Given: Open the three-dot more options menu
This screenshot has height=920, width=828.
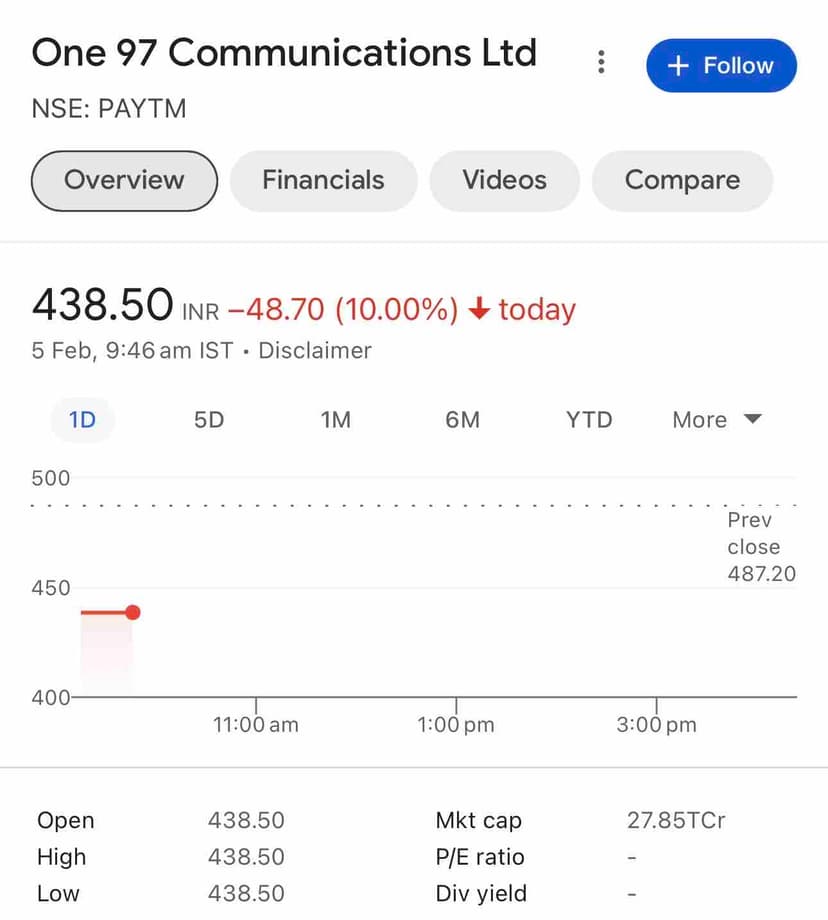Looking at the screenshot, I should [x=601, y=63].
